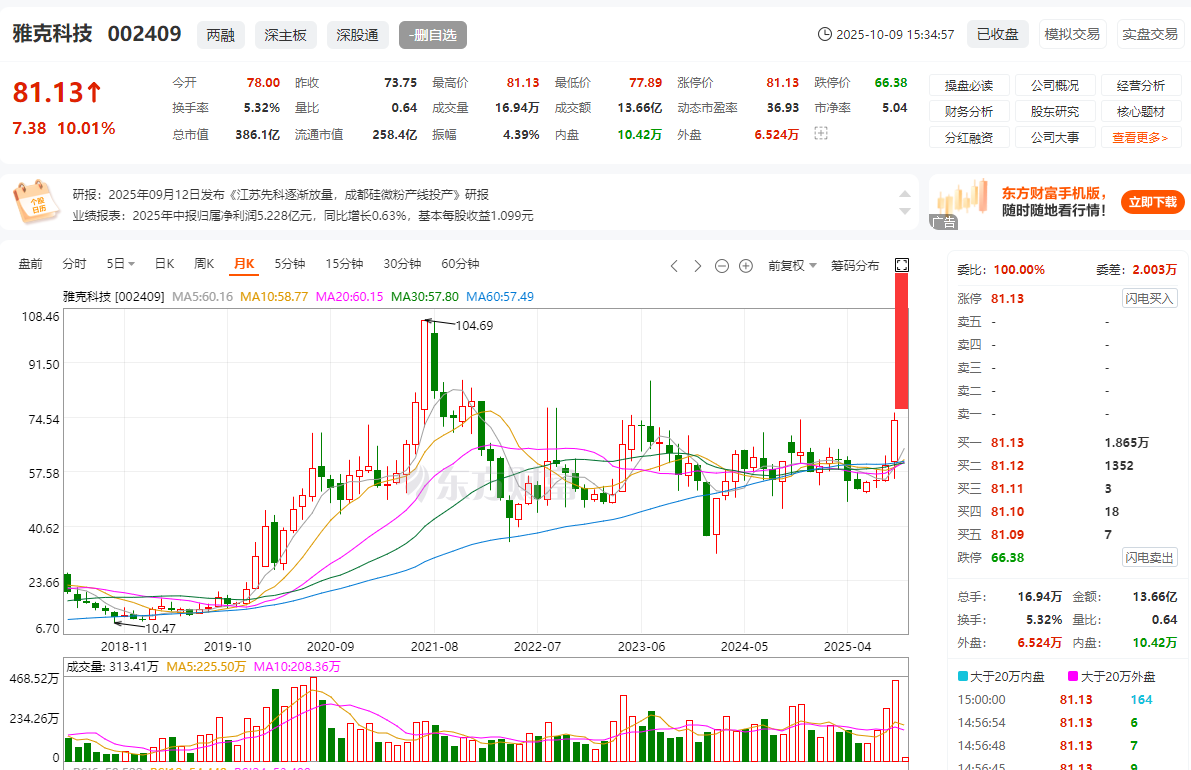Zoom in the K-line chart
Image resolution: width=1191 pixels, height=770 pixels.
click(x=746, y=265)
